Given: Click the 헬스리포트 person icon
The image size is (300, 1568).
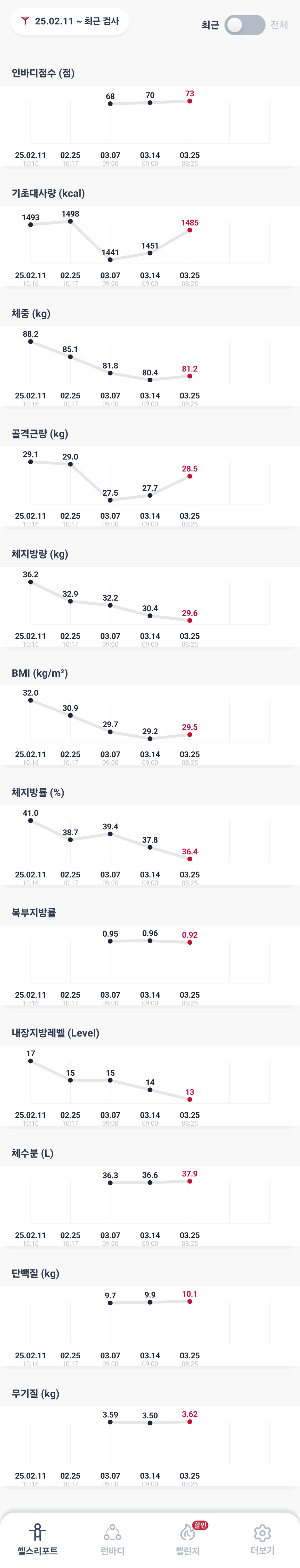Looking at the screenshot, I should [x=38, y=1531].
